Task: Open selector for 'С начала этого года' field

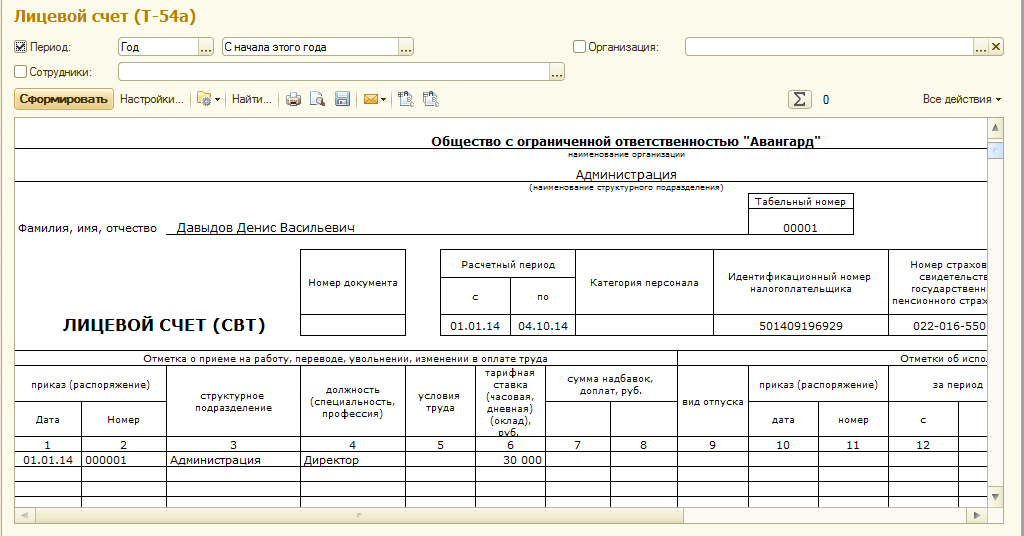Action: pyautogui.click(x=406, y=47)
